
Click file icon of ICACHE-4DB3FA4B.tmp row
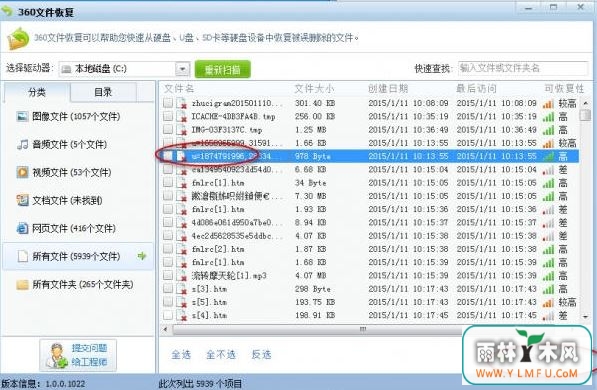pos(182,117)
